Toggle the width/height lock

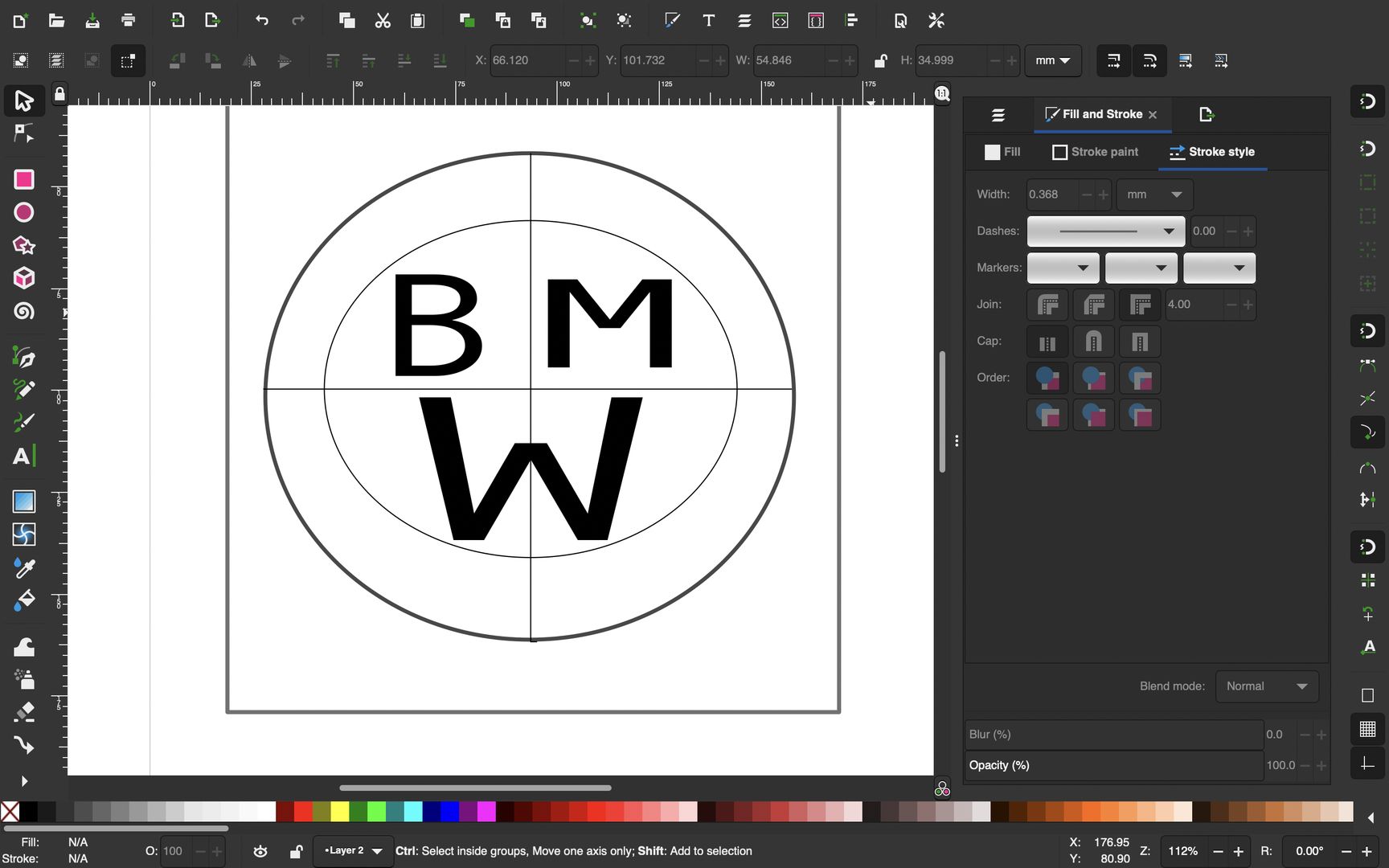tap(881, 60)
